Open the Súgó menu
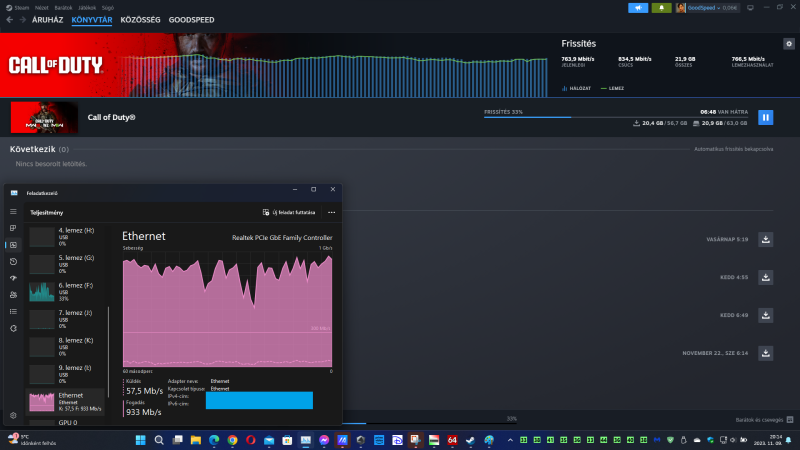Viewport: 800px width, 450px height. (108, 8)
